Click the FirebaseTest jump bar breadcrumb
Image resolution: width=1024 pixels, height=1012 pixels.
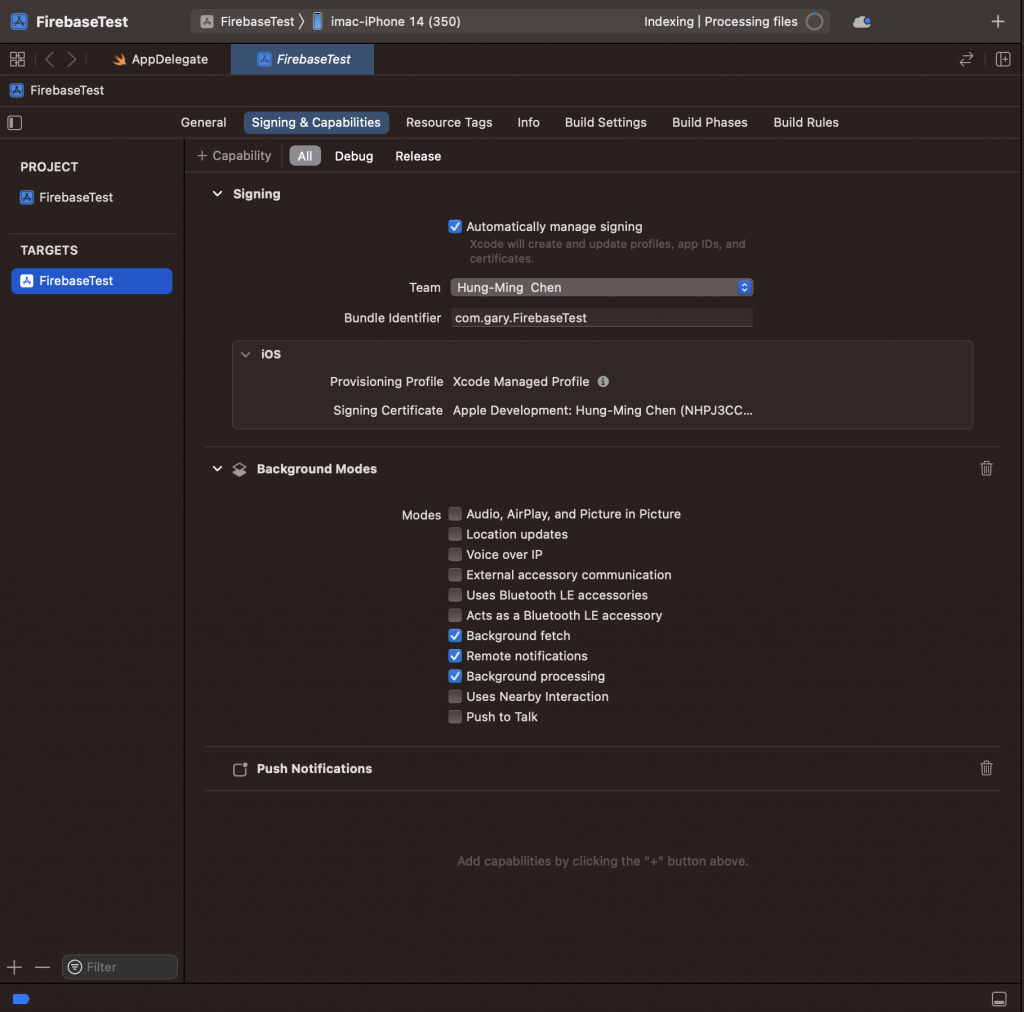57,90
